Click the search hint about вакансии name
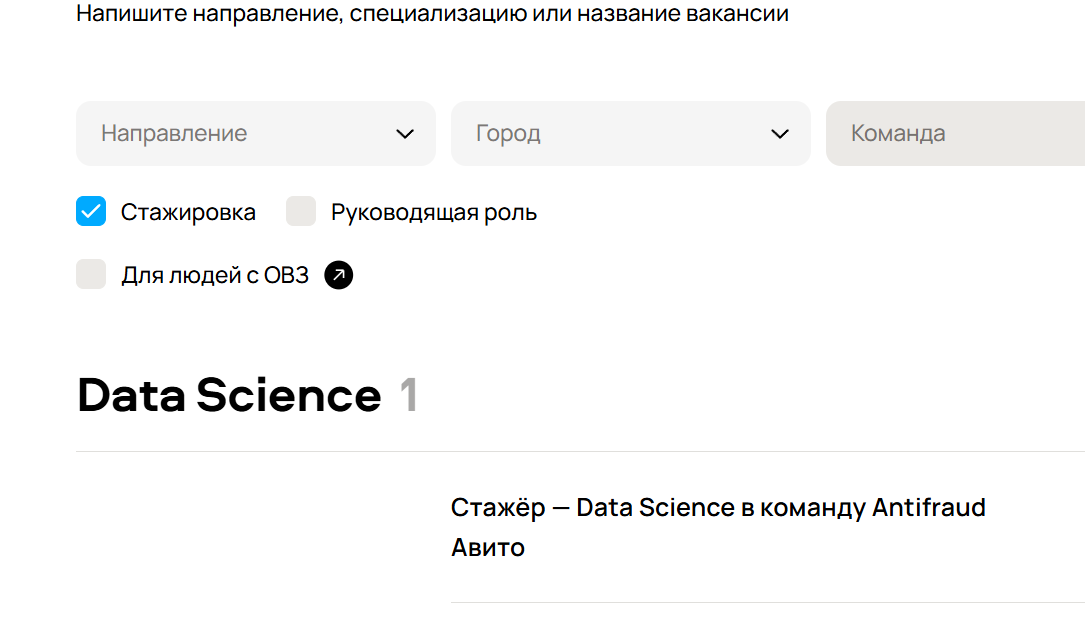This screenshot has height=629, width=1085. [432, 12]
